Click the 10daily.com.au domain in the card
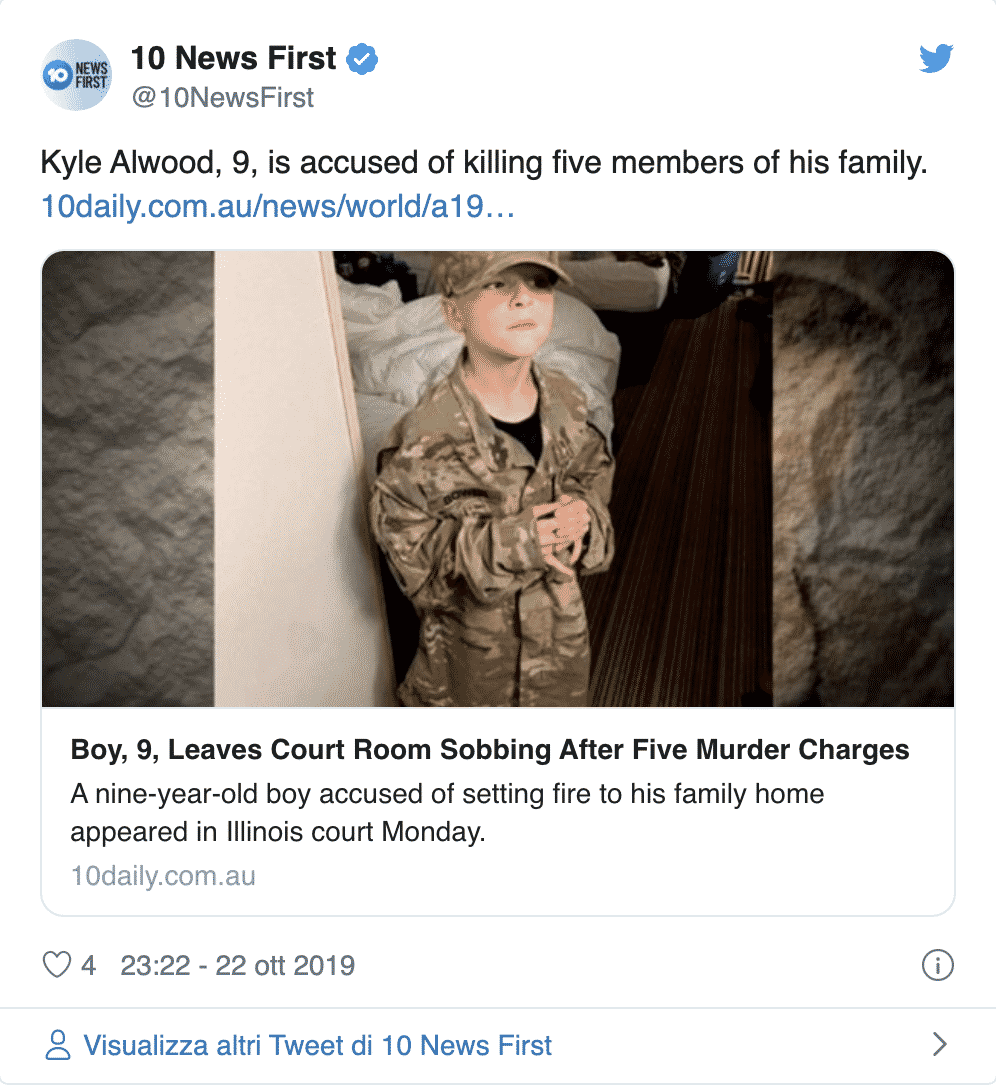This screenshot has width=996, height=1090. click(x=163, y=877)
